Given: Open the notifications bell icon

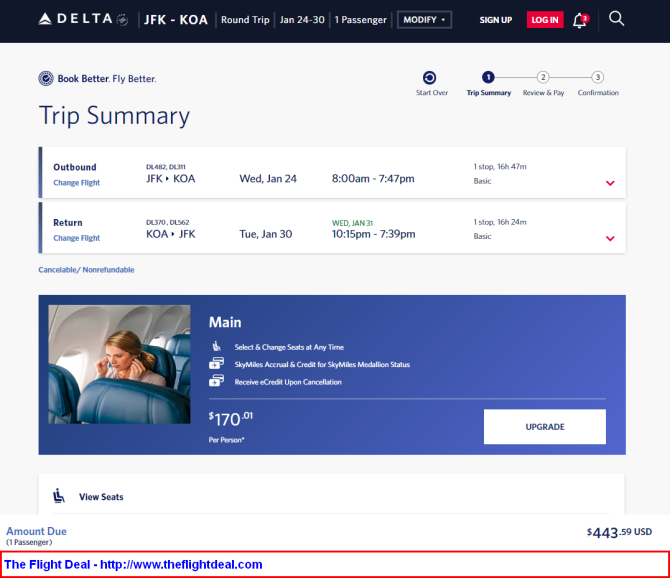Looking at the screenshot, I should (580, 20).
